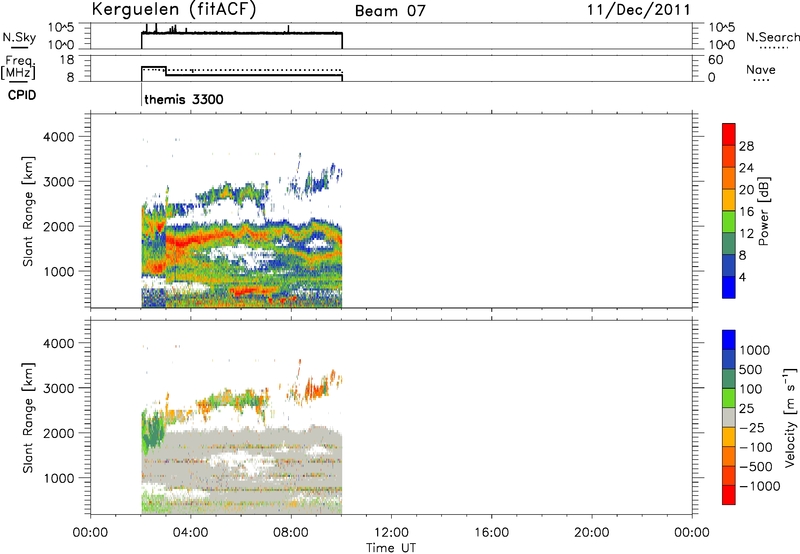This screenshot has height=554, width=800.
Task: Click the orange velocity streaks near 09:00
Action: (315, 390)
